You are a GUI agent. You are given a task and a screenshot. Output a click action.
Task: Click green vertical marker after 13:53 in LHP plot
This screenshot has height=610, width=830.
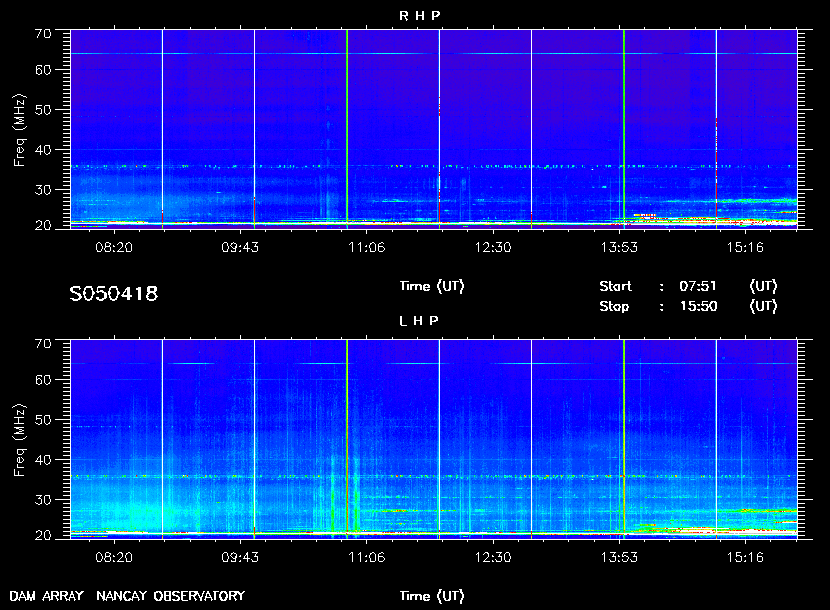click(x=624, y=439)
